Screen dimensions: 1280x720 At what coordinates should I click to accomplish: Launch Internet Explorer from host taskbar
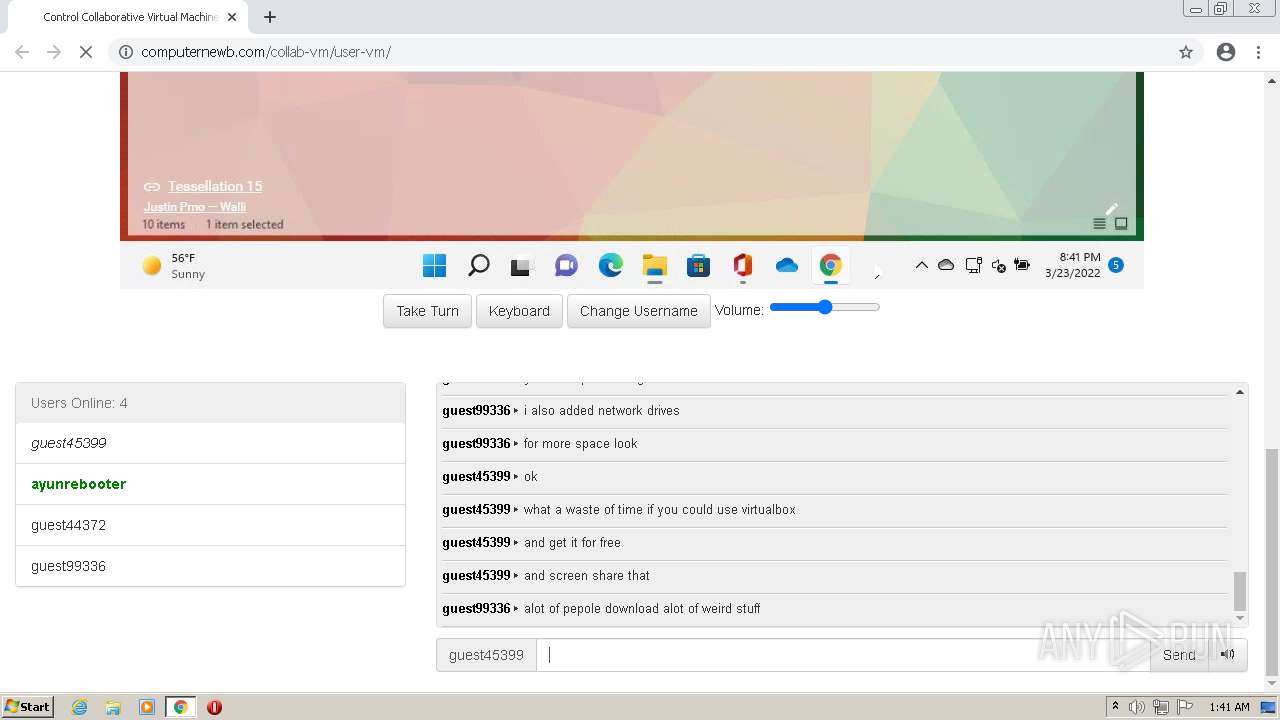pyautogui.click(x=80, y=707)
